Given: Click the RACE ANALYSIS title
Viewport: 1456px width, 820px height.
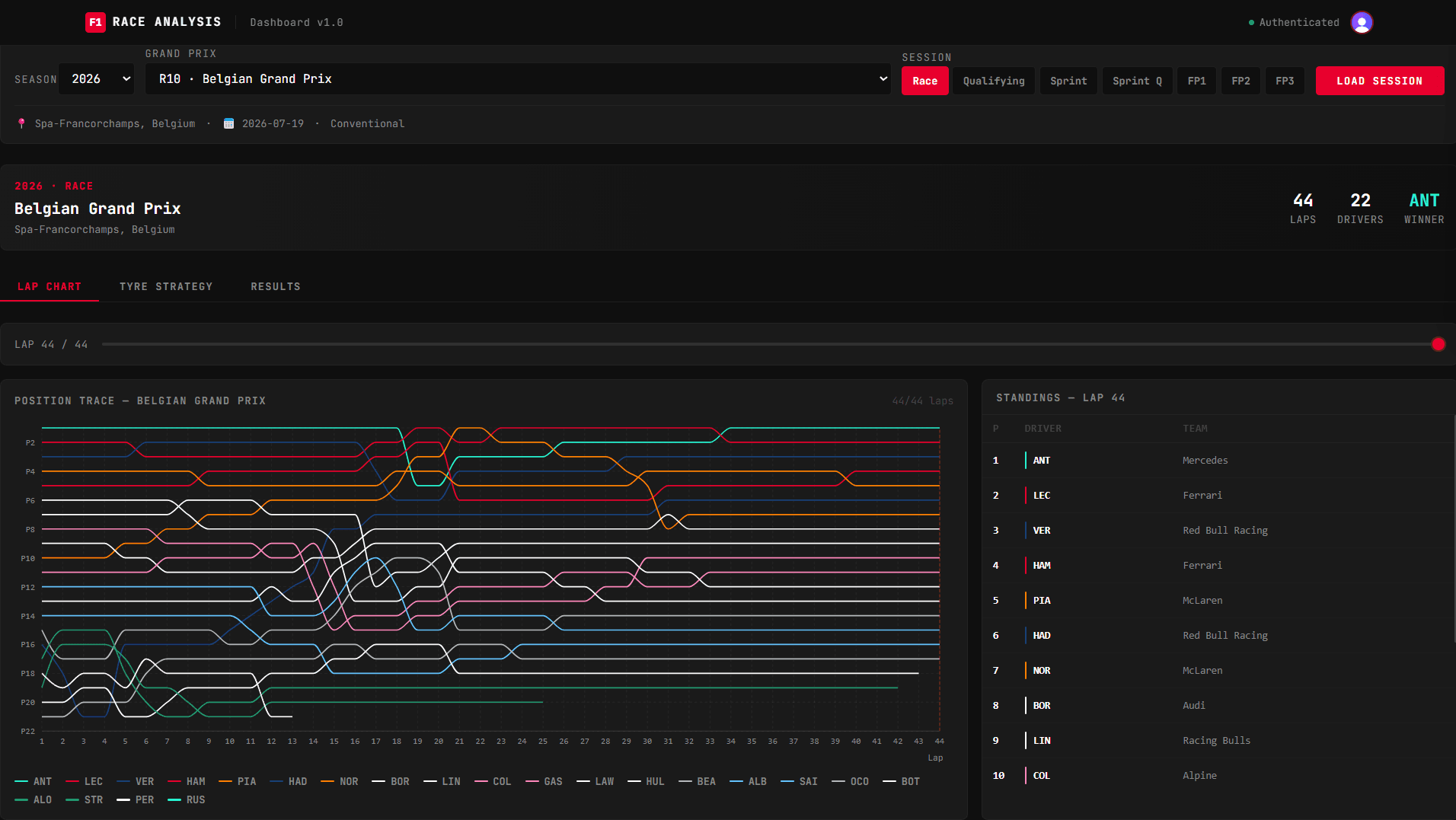Looking at the screenshot, I should click(x=167, y=22).
